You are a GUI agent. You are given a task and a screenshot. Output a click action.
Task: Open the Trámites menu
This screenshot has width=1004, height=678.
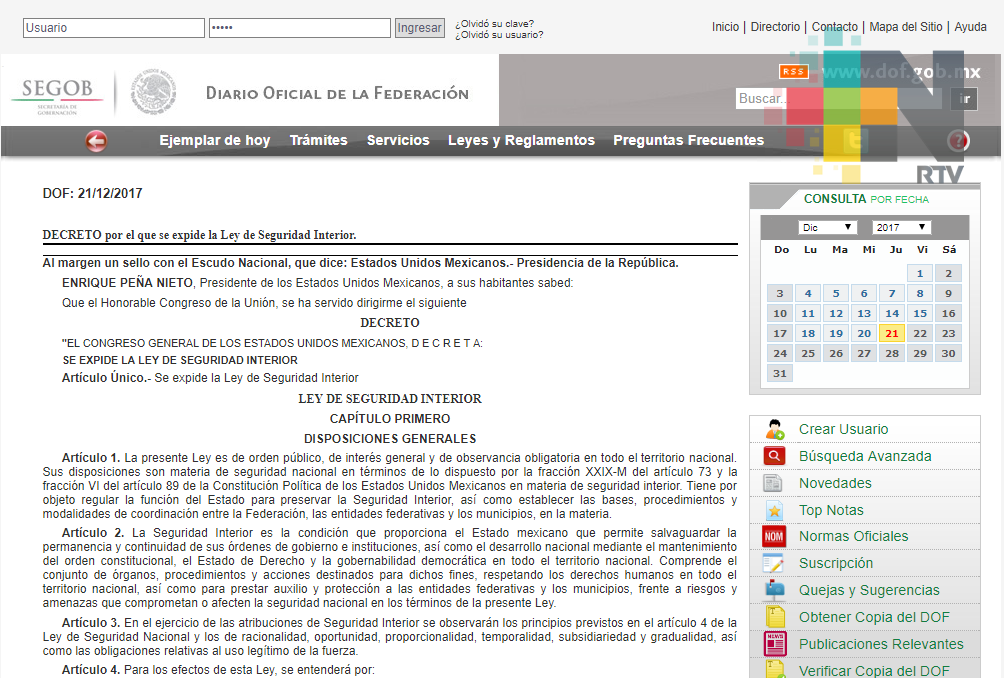pyautogui.click(x=318, y=140)
